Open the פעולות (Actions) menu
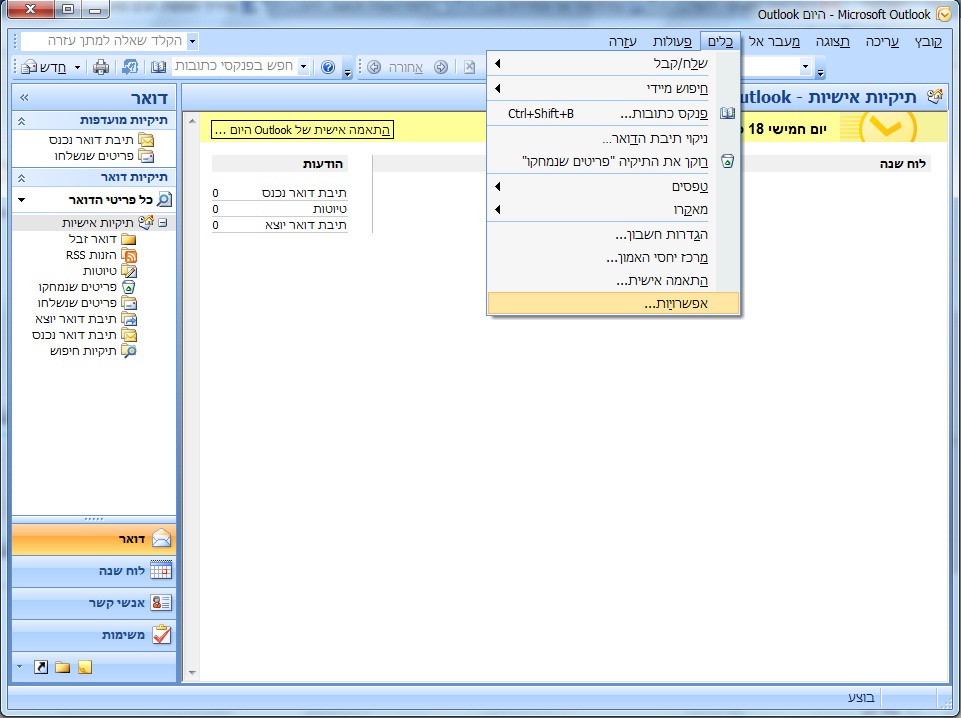 672,41
